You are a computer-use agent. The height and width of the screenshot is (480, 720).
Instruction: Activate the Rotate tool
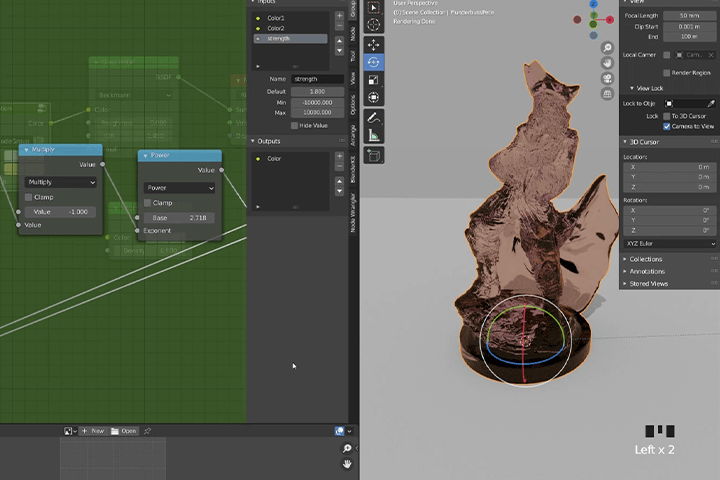[x=374, y=62]
